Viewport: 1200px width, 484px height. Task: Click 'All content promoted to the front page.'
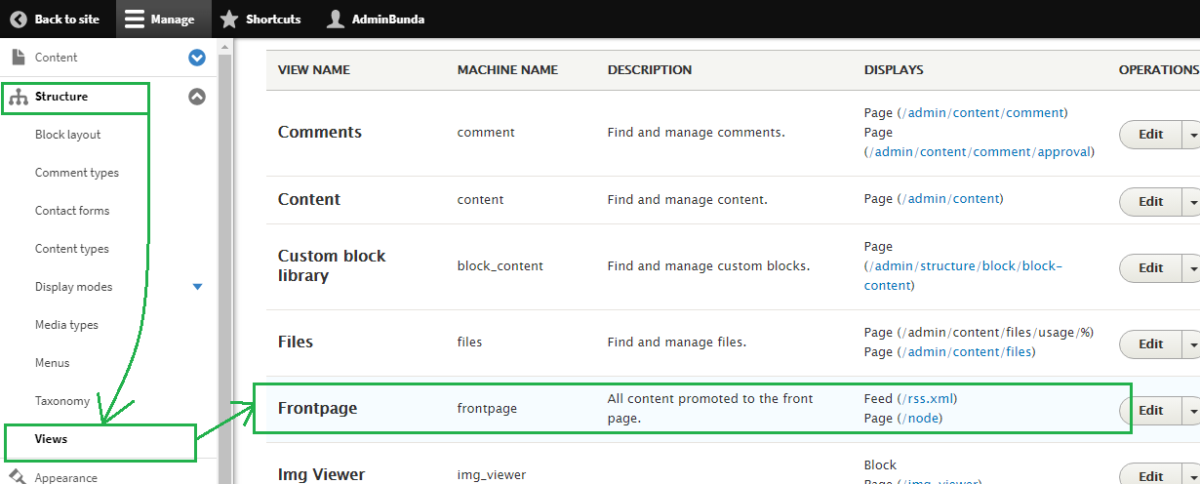(x=710, y=408)
